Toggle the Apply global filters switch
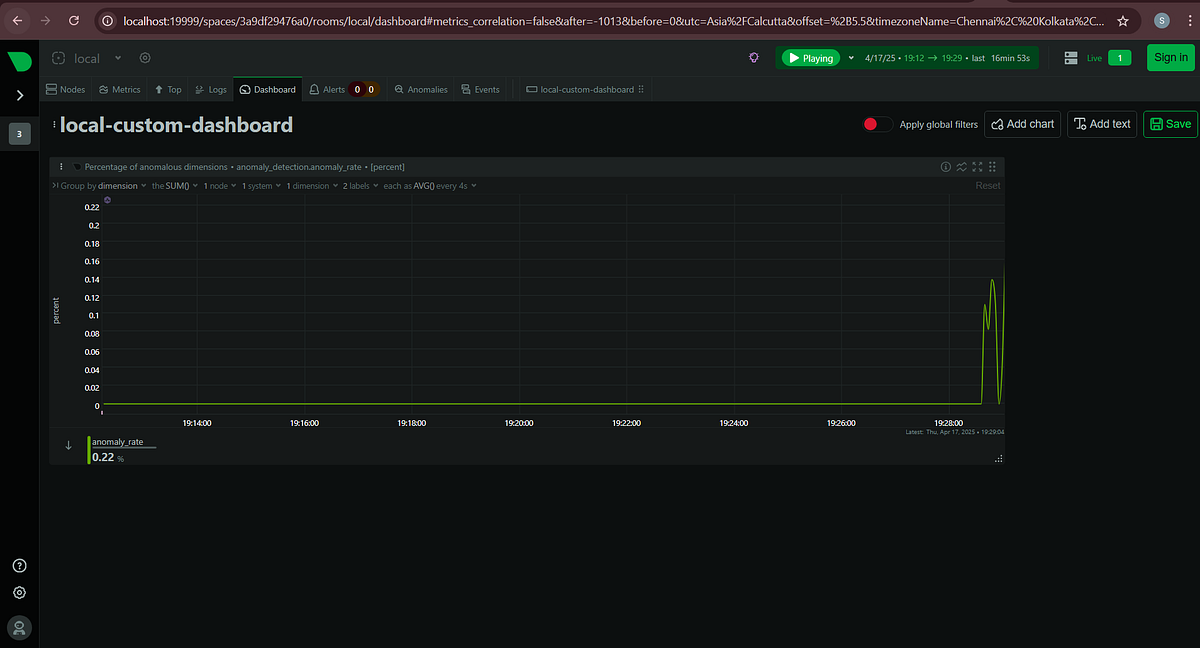 click(x=876, y=124)
